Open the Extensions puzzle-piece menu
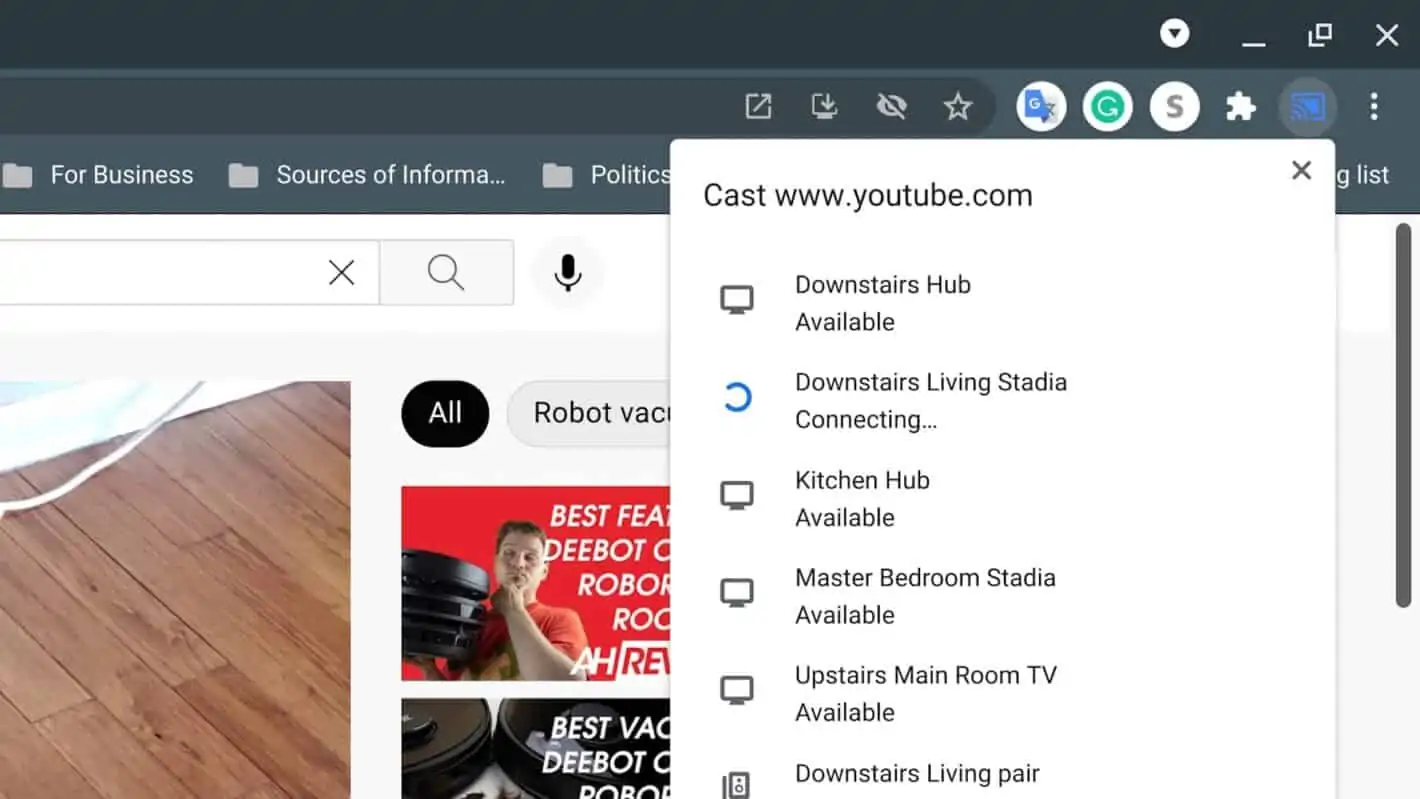Image resolution: width=1420 pixels, height=799 pixels. 1241,106
